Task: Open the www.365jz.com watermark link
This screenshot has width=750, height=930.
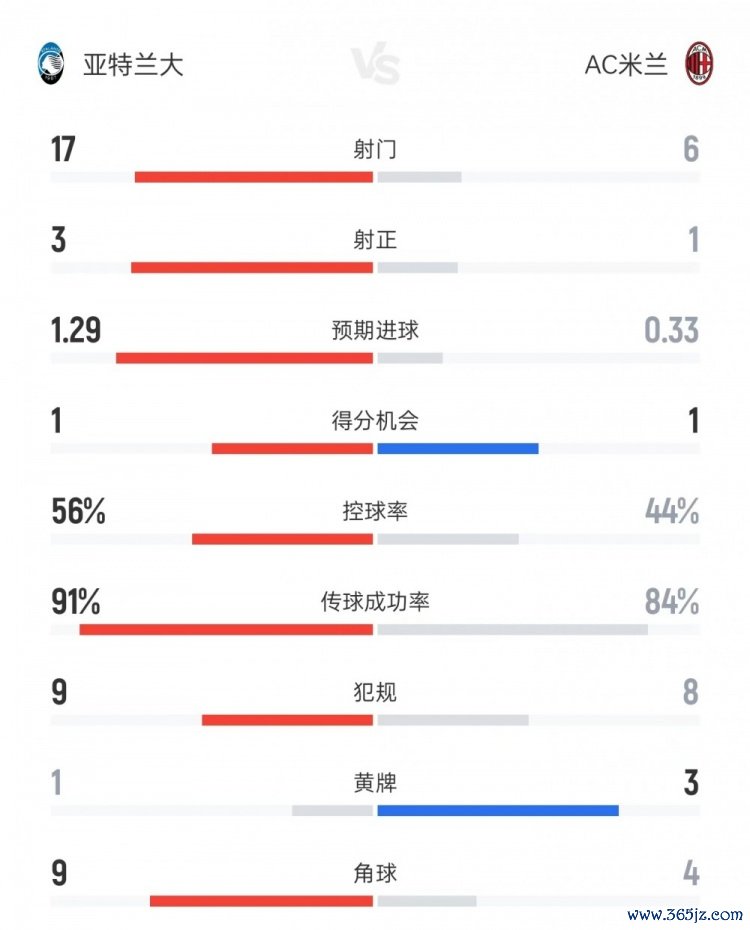Action: tap(685, 914)
